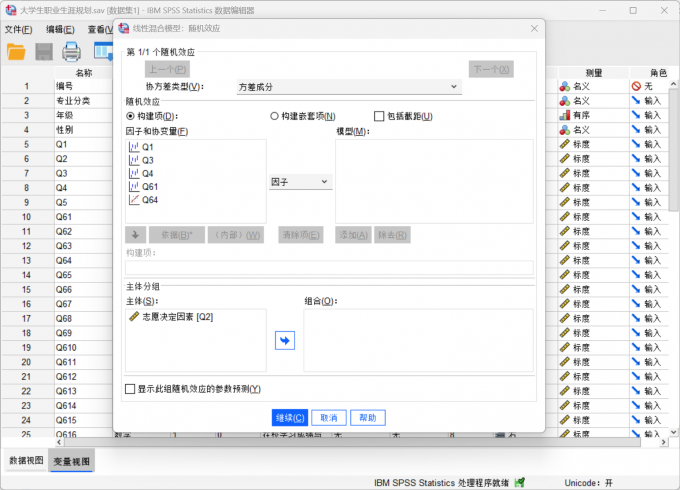Click inside the 模型 list box

(x=435, y=181)
